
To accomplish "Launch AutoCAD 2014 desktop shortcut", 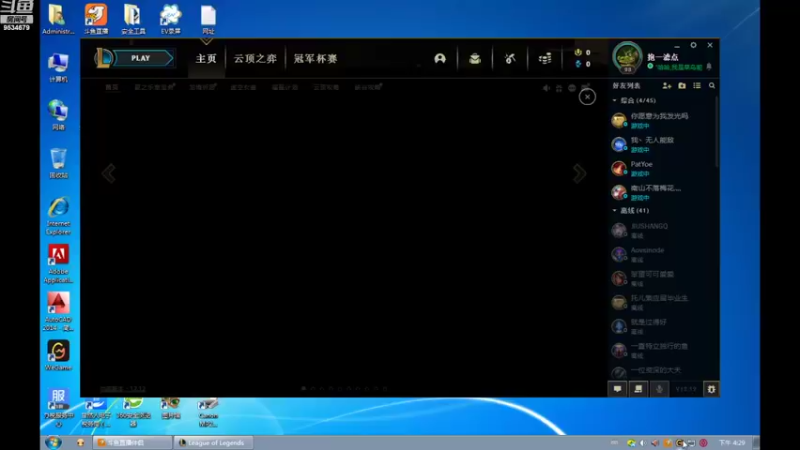I will [58, 312].
